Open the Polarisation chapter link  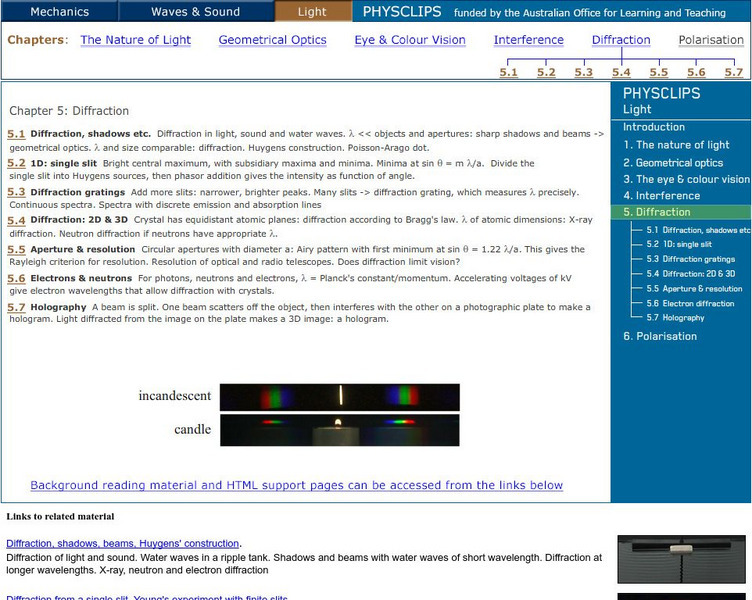tap(711, 40)
